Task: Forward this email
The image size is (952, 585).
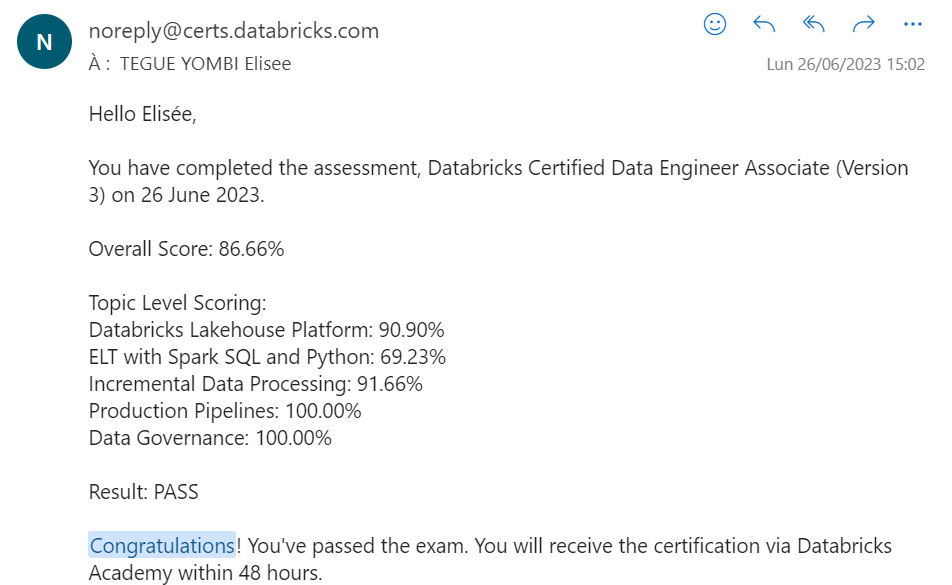Action: click(x=863, y=24)
